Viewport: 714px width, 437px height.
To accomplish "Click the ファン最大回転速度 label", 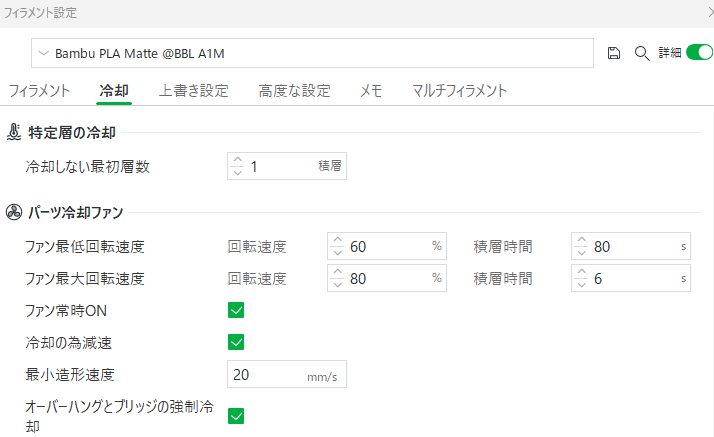I will pos(85,279).
